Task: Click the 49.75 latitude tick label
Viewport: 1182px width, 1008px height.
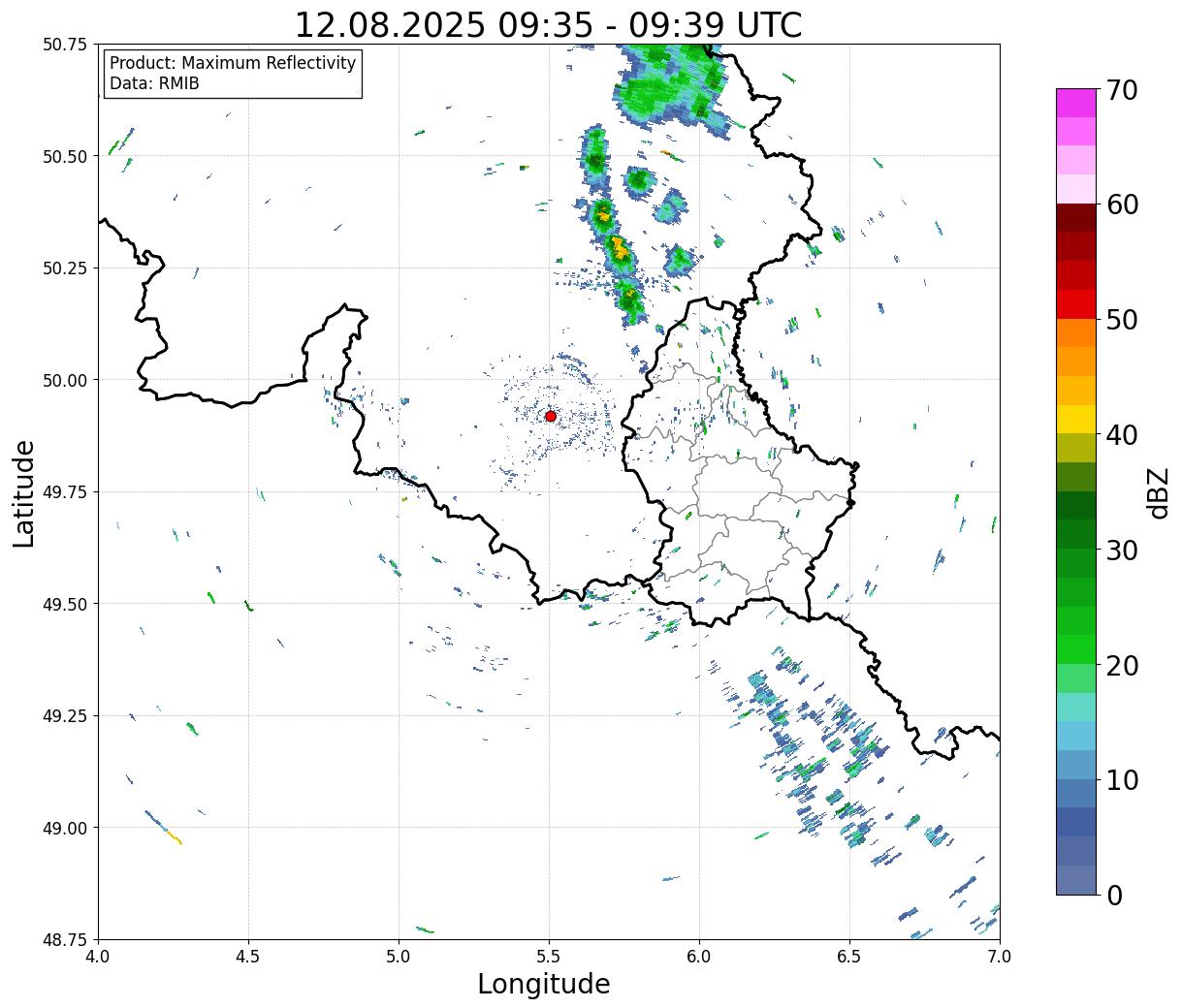Action: [65, 492]
